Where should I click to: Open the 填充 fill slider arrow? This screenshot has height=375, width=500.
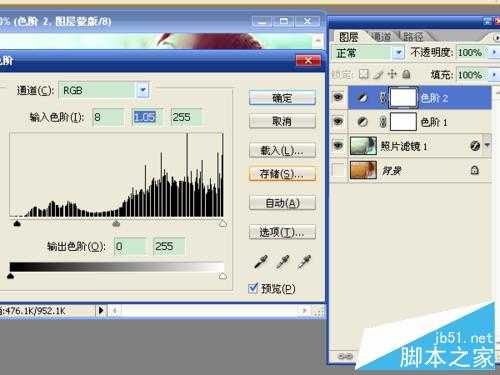494,74
